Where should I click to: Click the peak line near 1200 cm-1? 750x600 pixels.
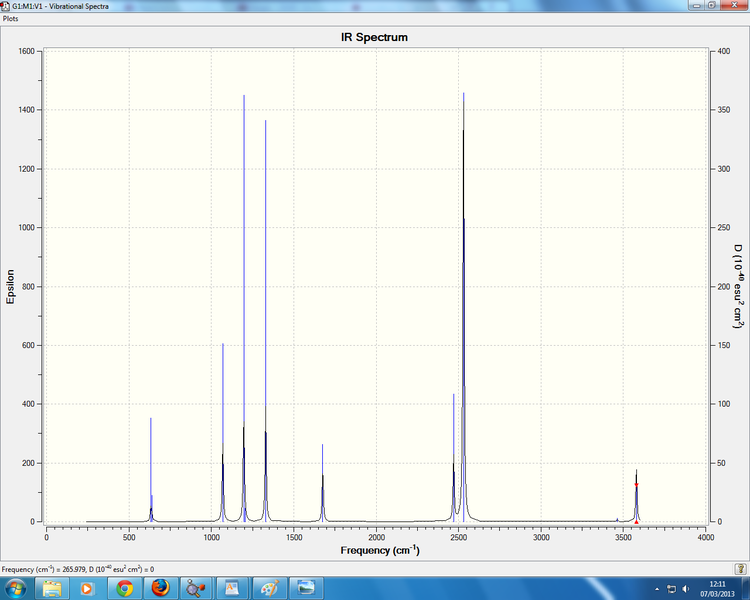coord(244,306)
